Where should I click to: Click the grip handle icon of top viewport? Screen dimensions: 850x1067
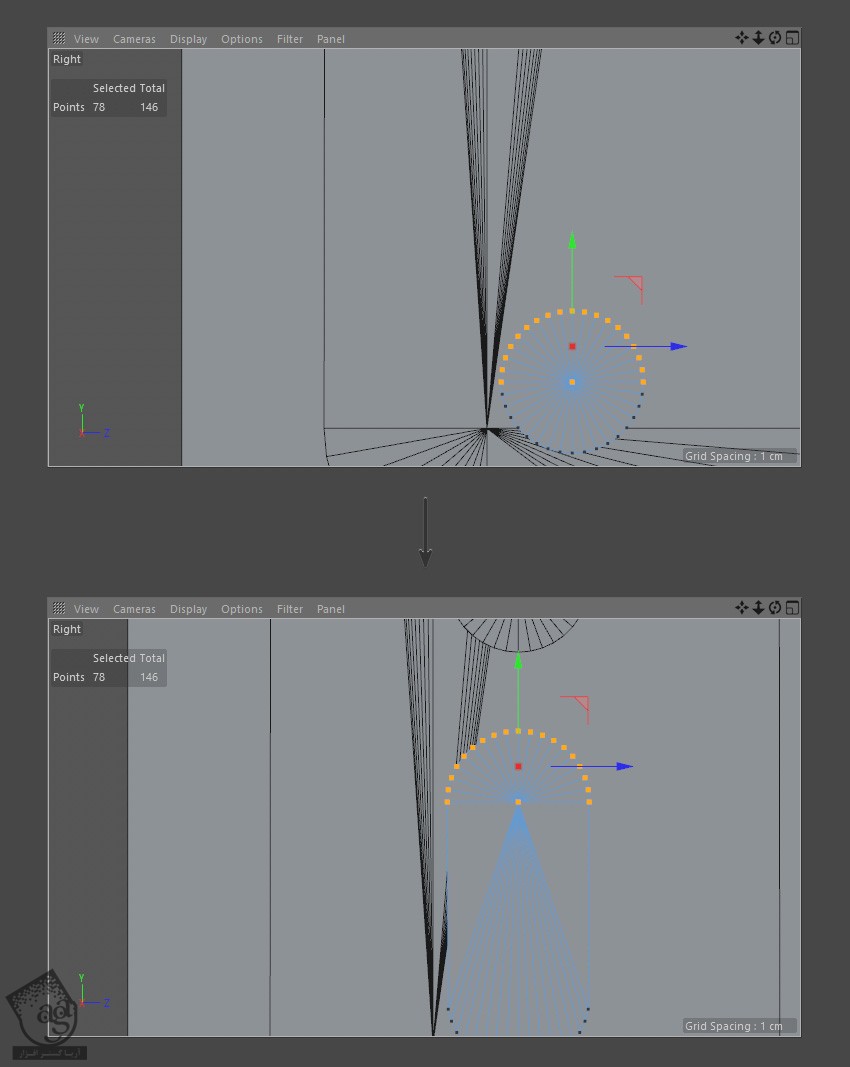(x=59, y=39)
